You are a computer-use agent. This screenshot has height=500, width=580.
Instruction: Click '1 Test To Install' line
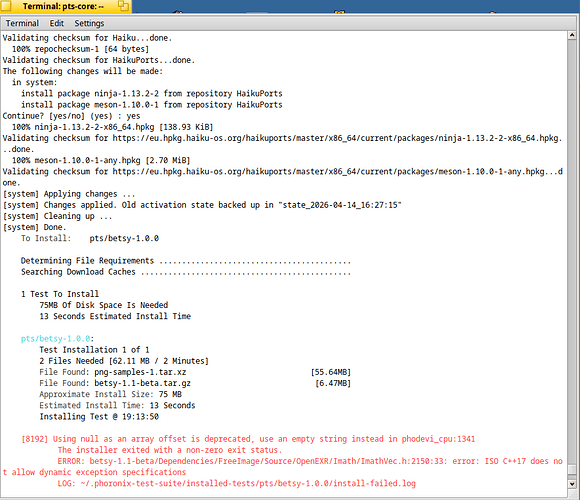(x=60, y=294)
